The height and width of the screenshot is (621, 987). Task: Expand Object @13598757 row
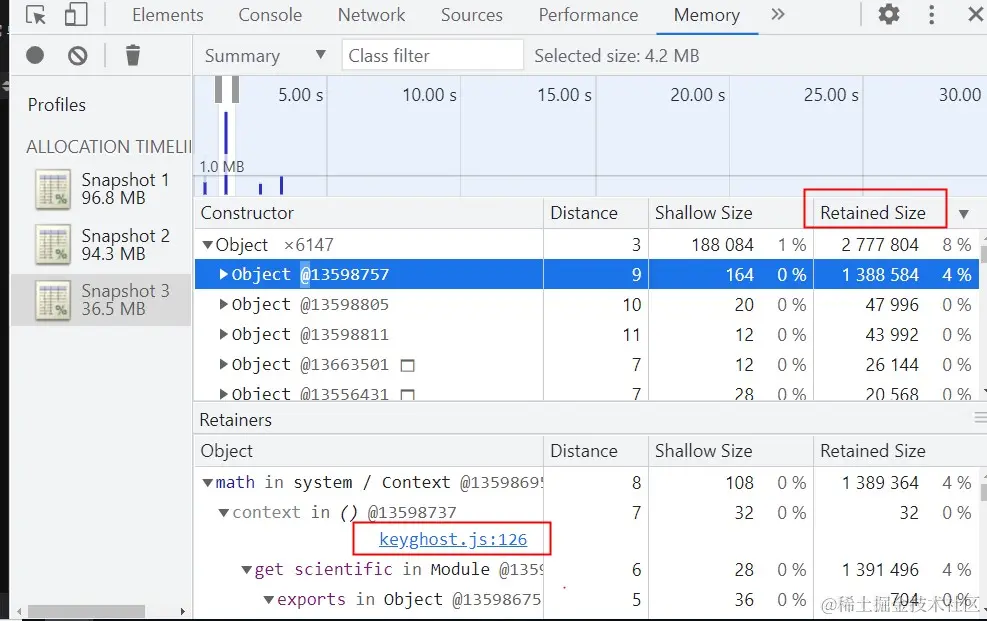click(223, 274)
